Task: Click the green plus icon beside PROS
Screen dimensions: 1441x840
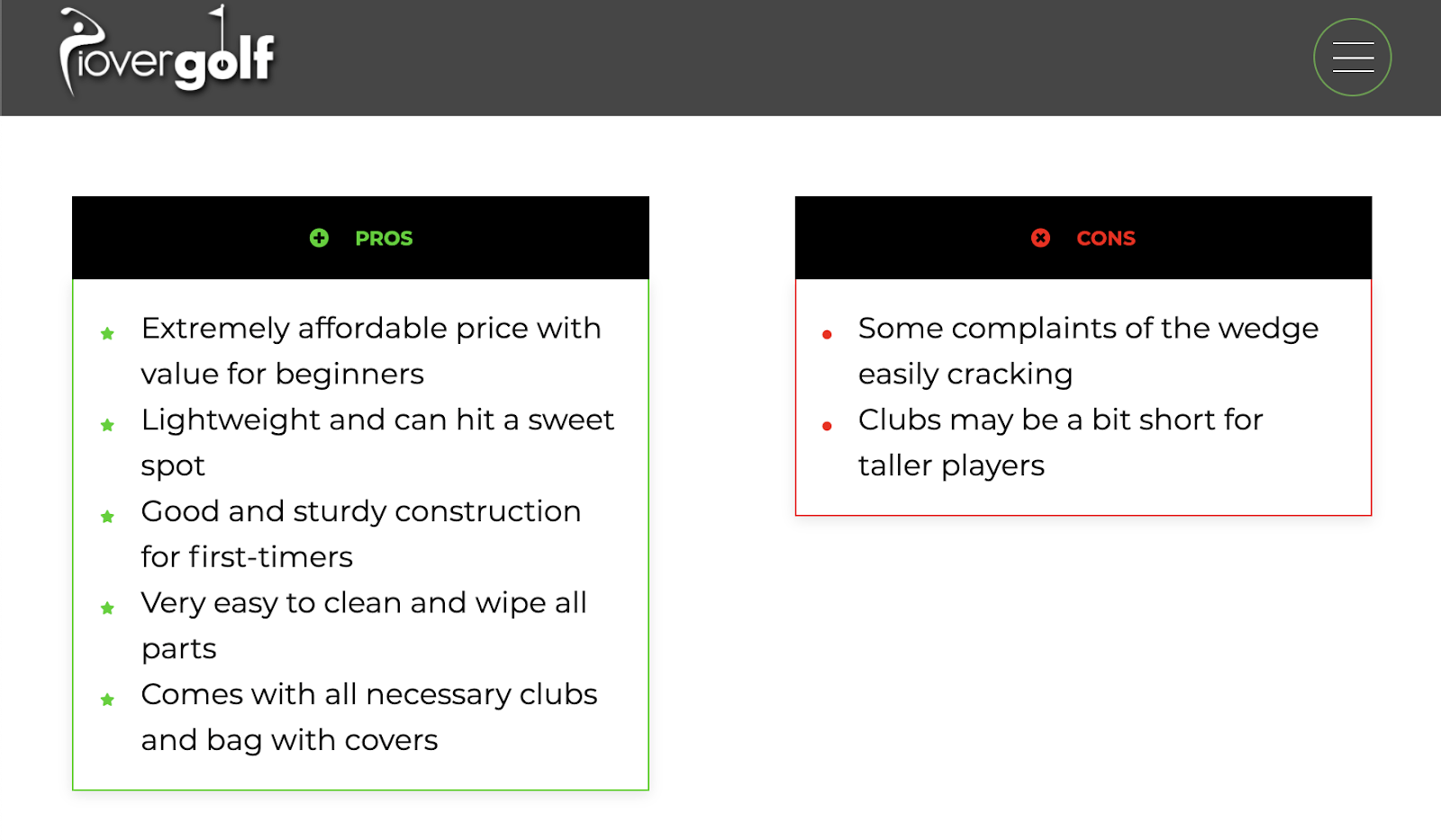Action: (319, 238)
